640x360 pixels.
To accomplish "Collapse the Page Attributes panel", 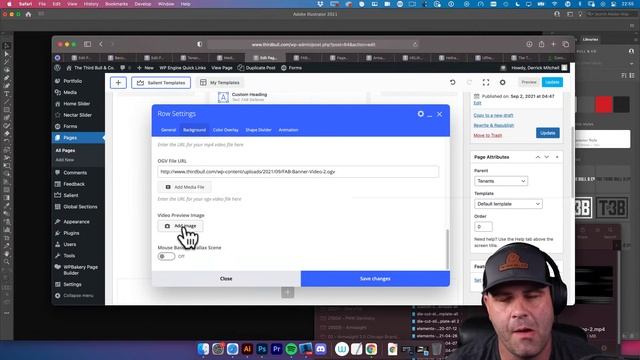I will (x=557, y=157).
